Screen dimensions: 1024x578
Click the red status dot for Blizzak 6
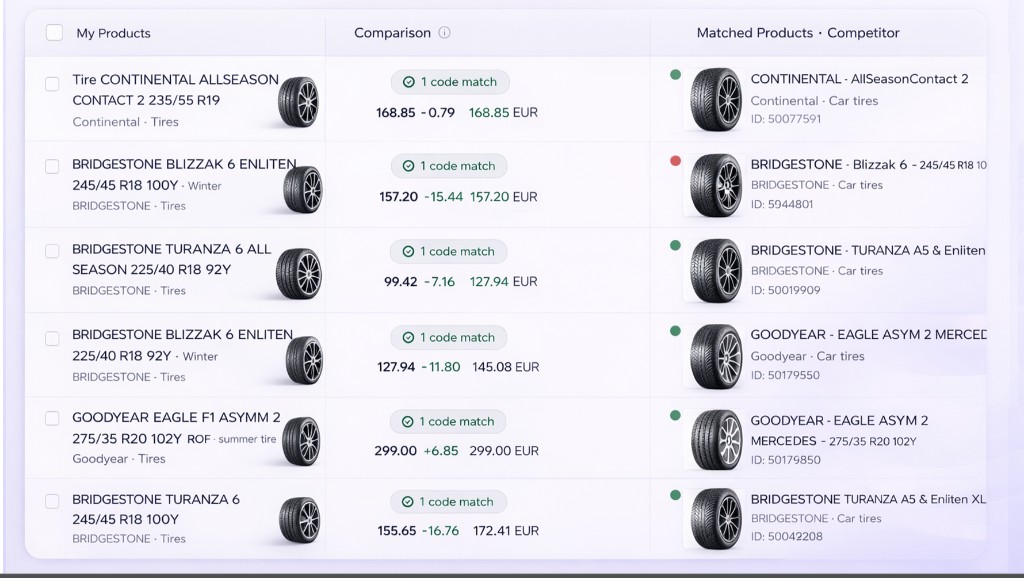pos(676,160)
